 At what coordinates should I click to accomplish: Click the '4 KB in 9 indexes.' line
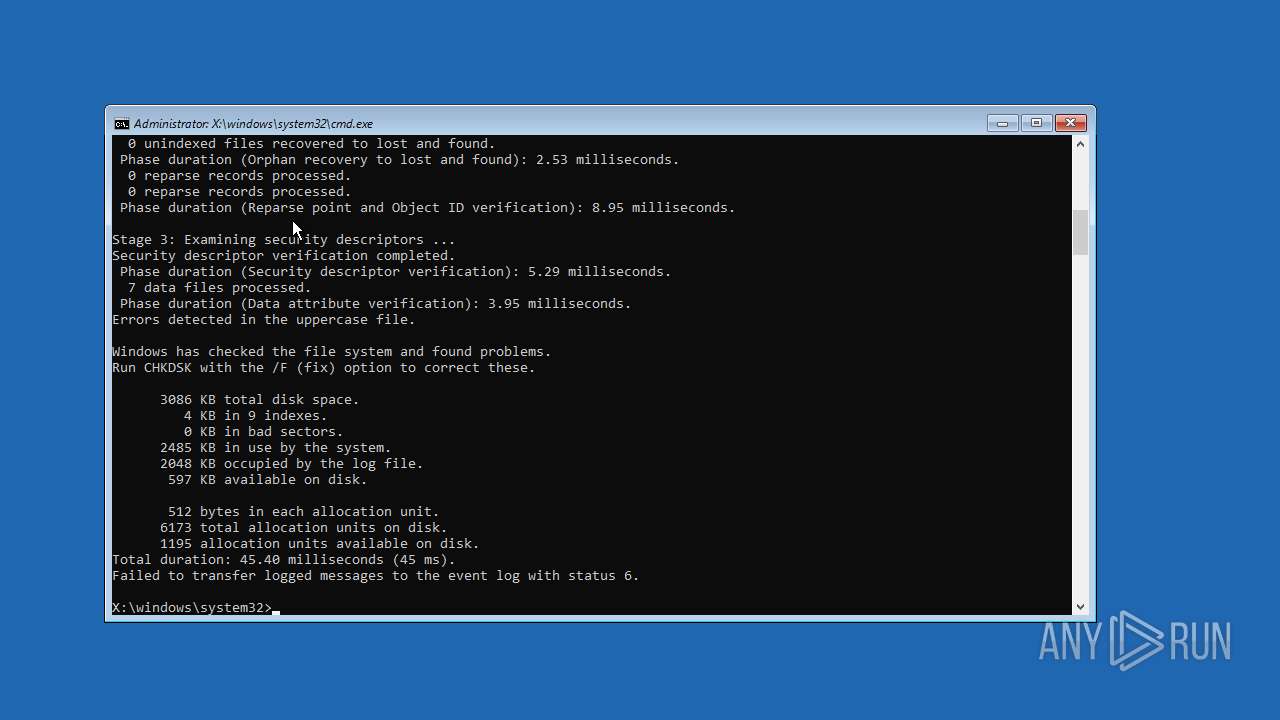(256, 416)
